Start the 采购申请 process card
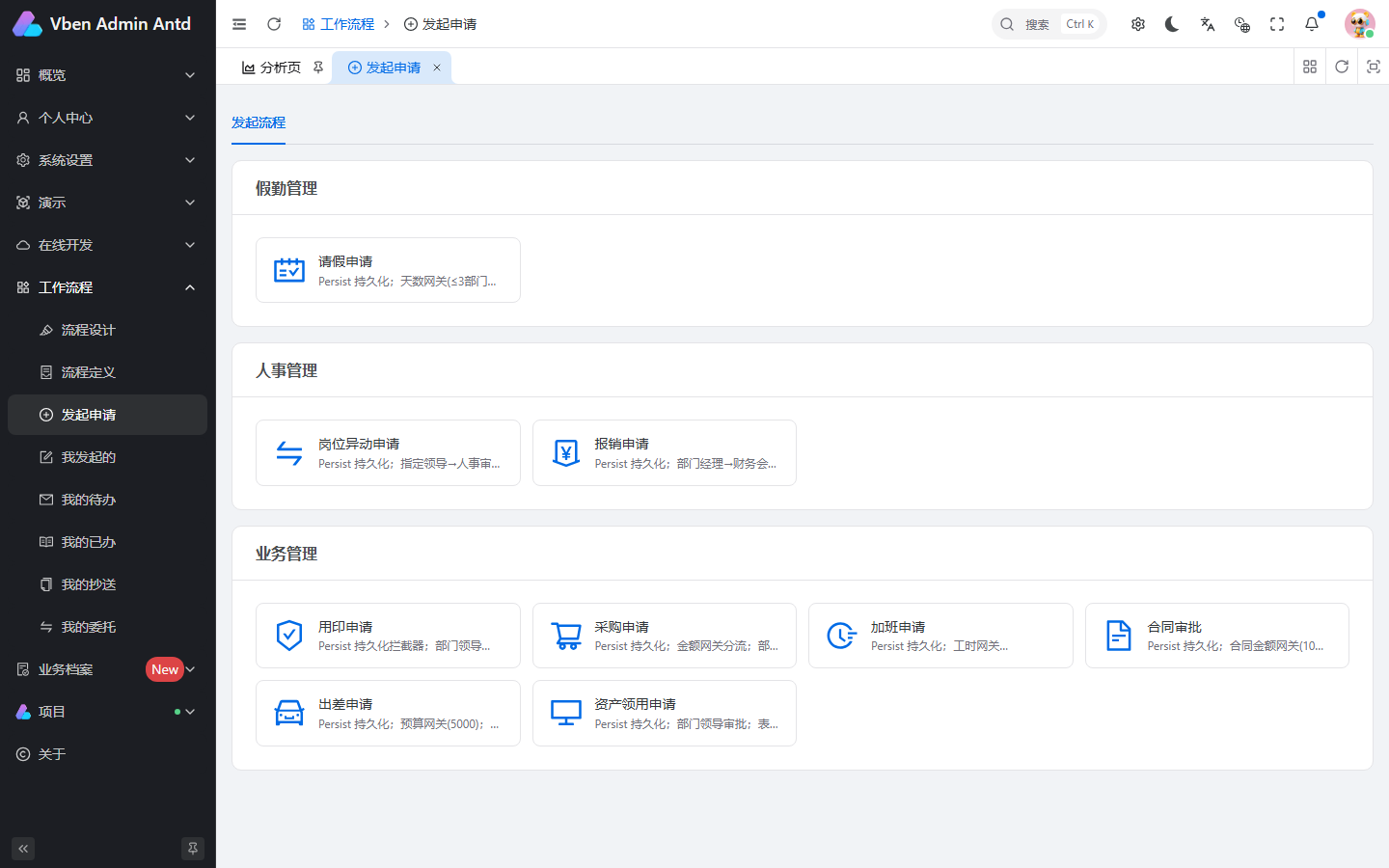This screenshot has width=1389, height=868. [x=665, y=636]
